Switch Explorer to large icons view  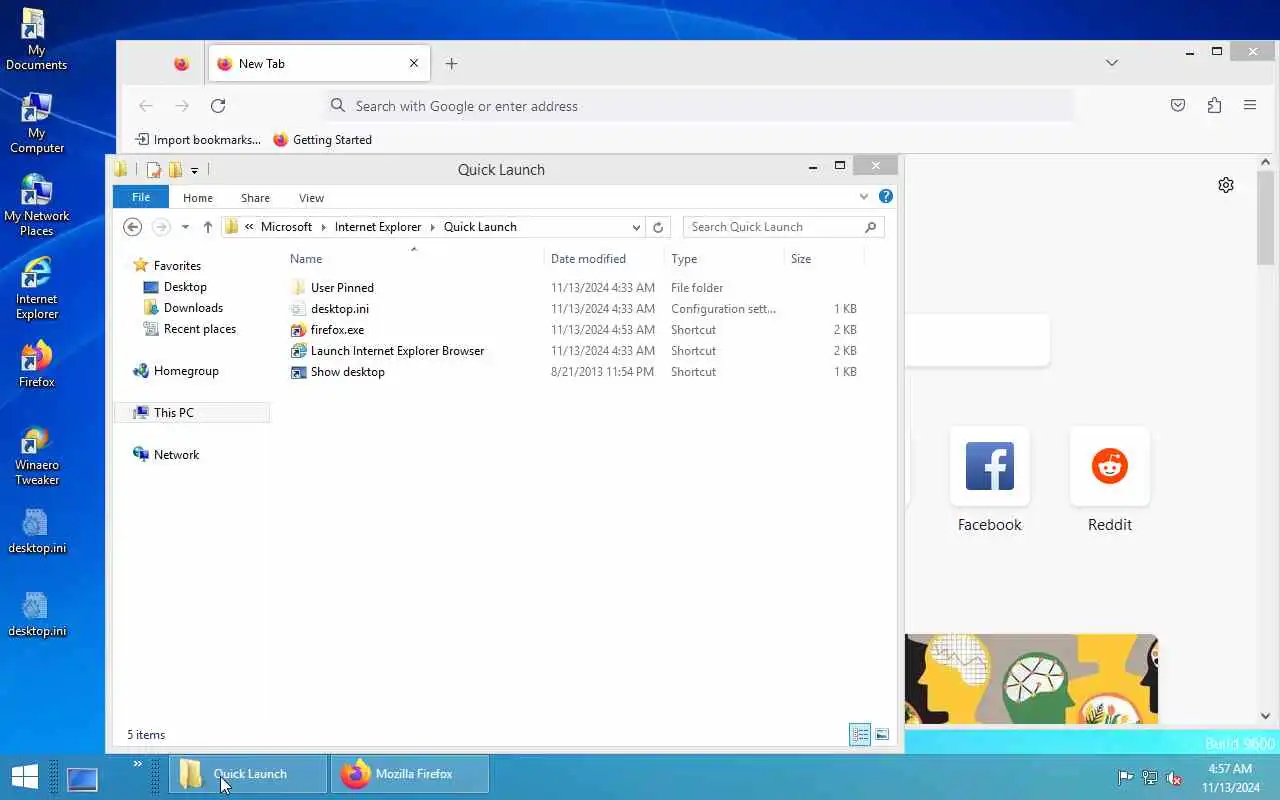pos(882,735)
